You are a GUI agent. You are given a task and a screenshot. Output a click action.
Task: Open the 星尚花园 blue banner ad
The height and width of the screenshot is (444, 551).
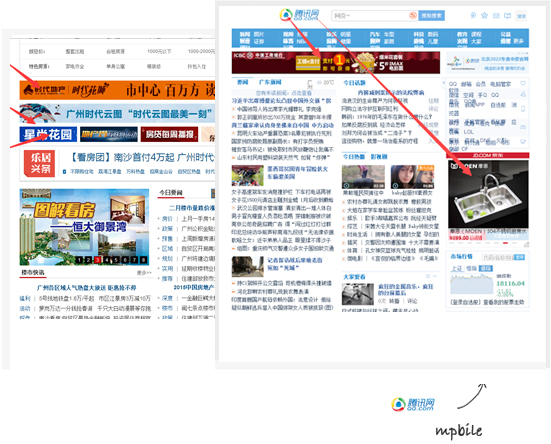tap(48, 135)
